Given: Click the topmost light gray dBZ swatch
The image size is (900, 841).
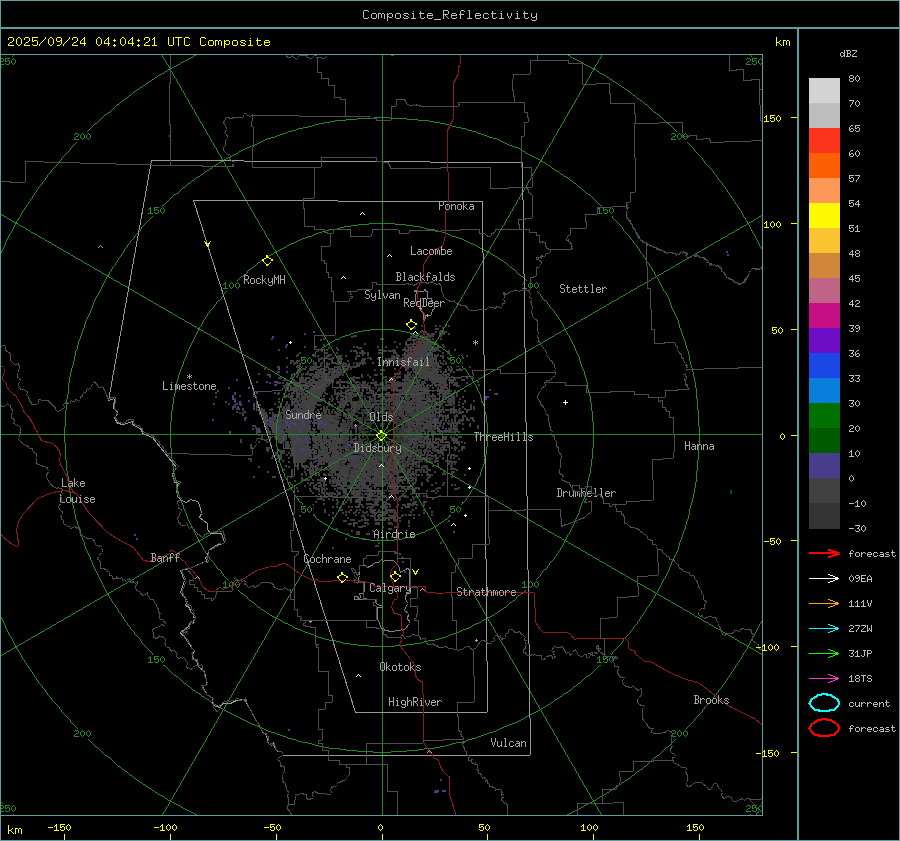Looking at the screenshot, I should [824, 90].
